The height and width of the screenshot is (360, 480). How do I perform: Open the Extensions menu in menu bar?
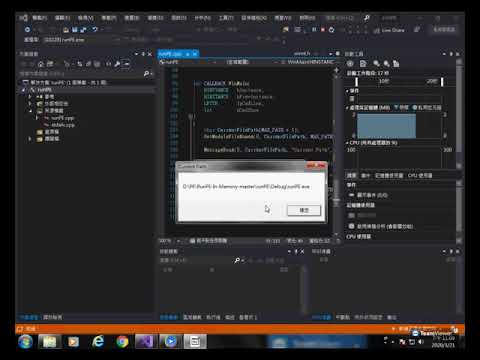pyautogui.click(x=254, y=18)
